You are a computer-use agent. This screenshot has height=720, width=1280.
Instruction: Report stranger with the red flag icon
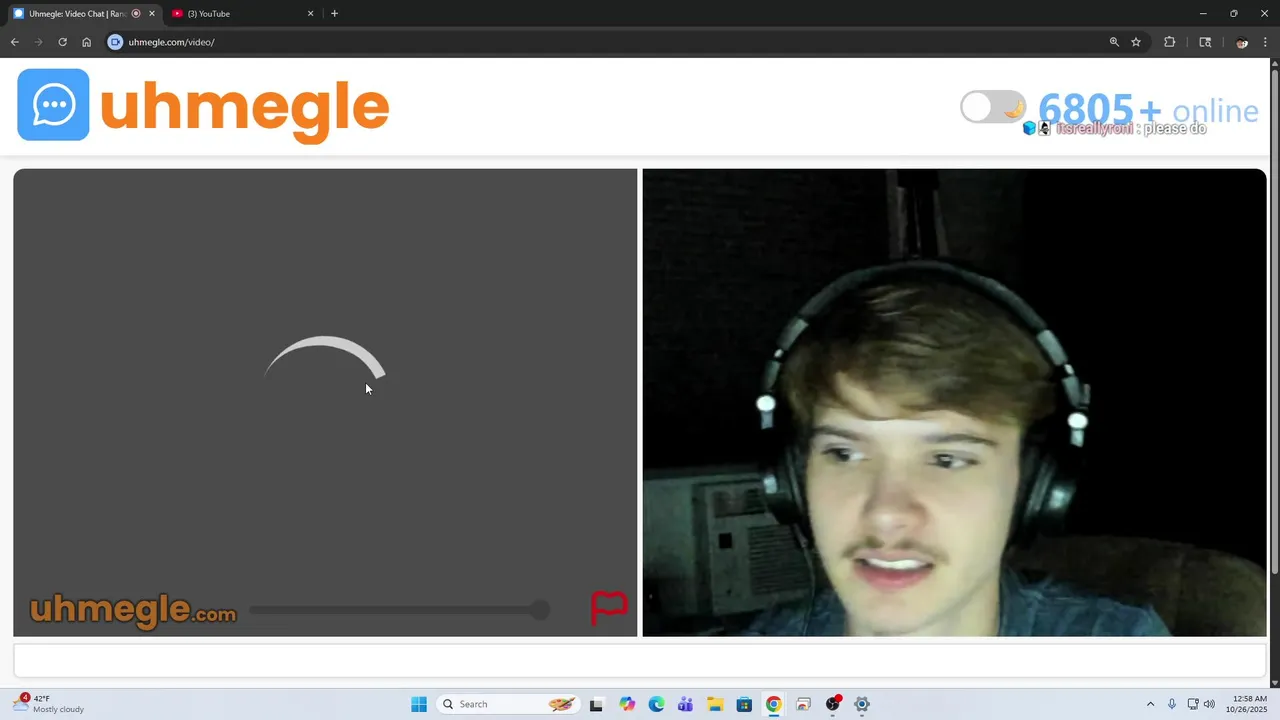609,607
